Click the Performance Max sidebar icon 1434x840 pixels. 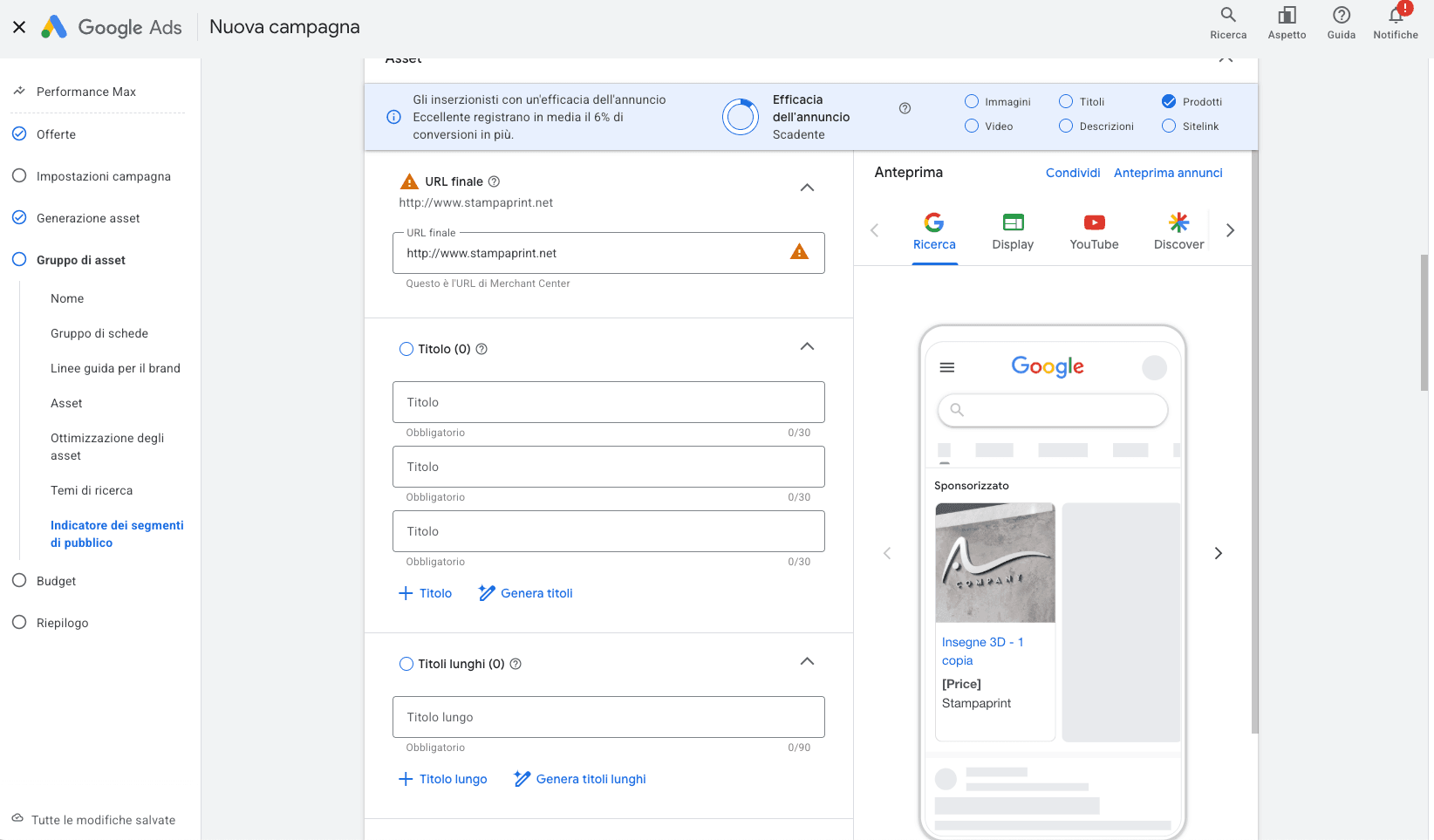[19, 91]
